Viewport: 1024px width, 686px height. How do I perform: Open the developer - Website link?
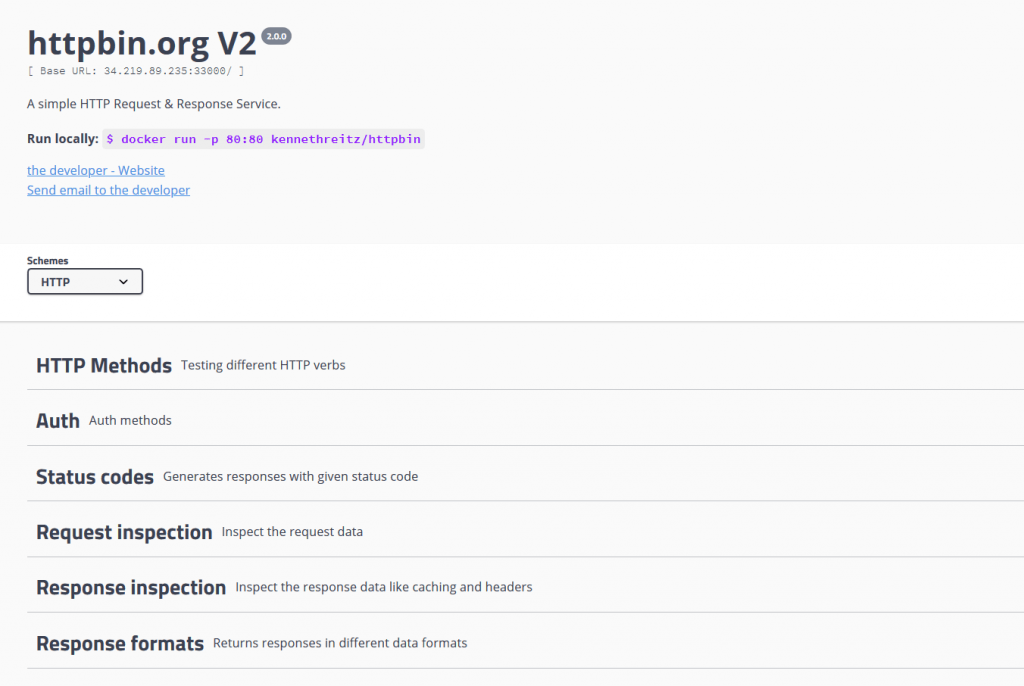coord(95,171)
